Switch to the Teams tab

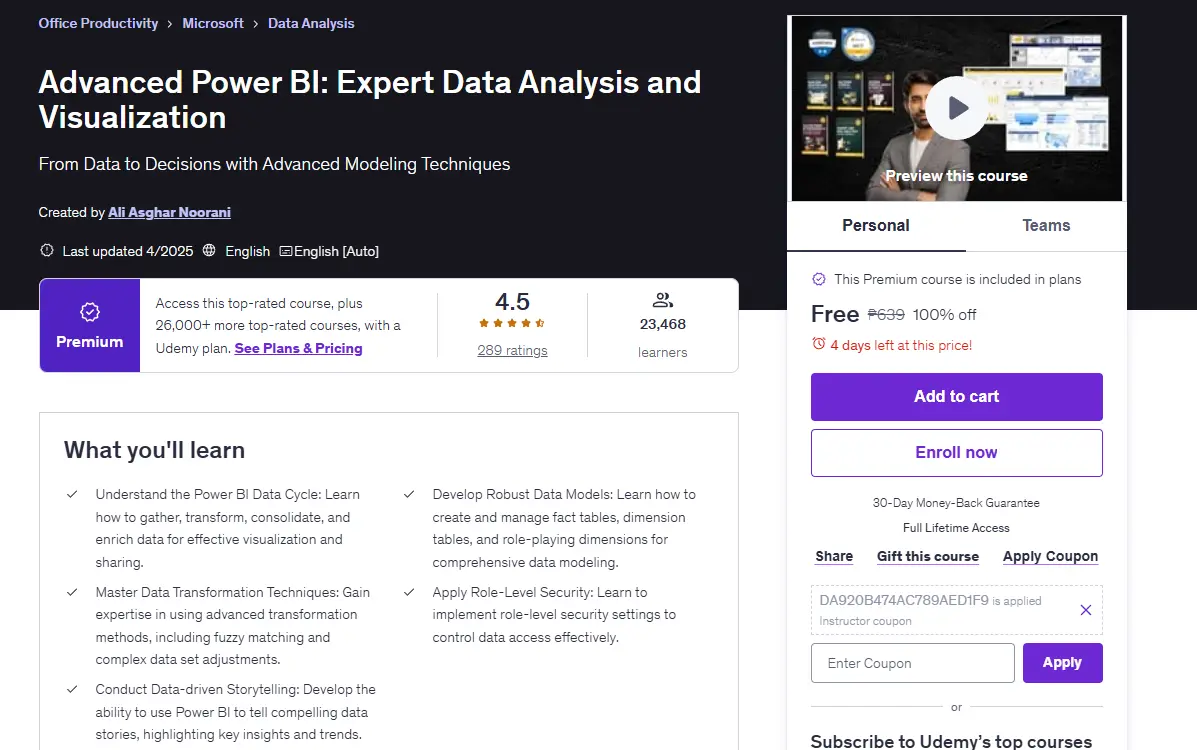(1046, 225)
